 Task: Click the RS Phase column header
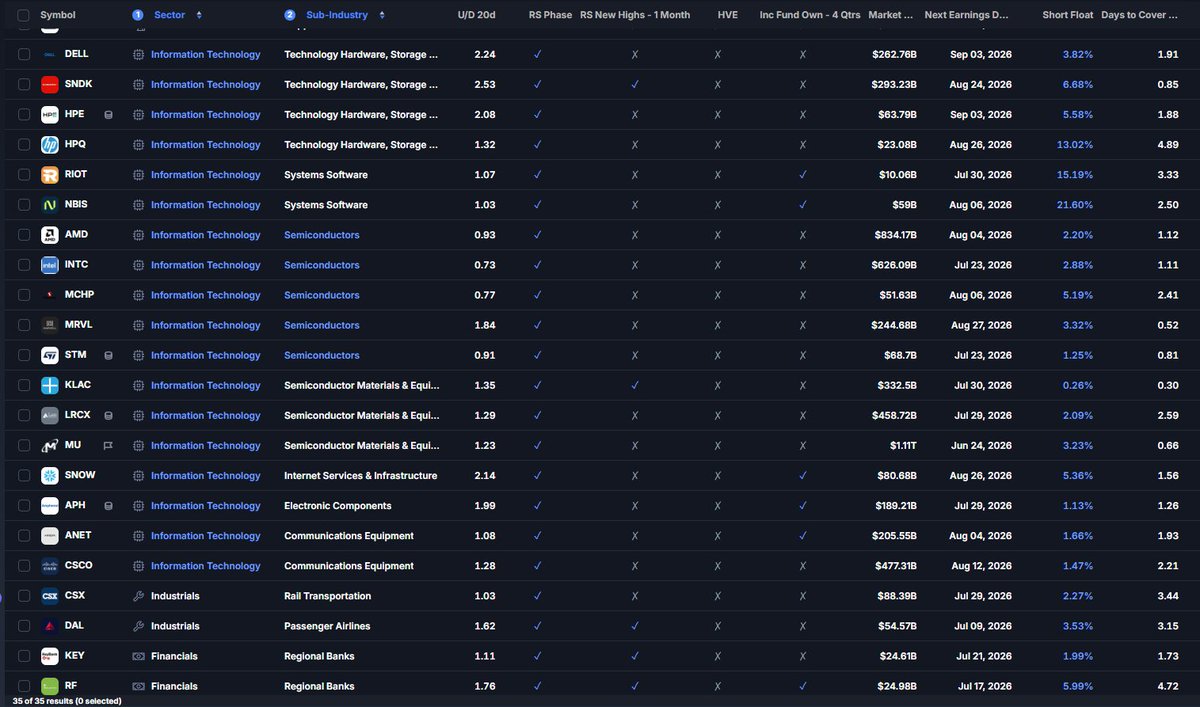click(550, 15)
